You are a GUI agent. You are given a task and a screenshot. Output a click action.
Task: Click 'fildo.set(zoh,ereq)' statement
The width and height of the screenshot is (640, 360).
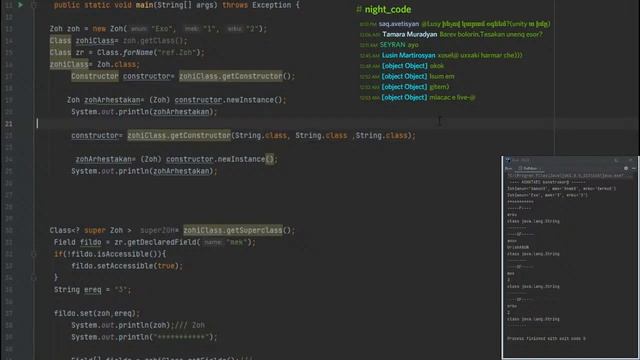pyautogui.click(x=97, y=313)
